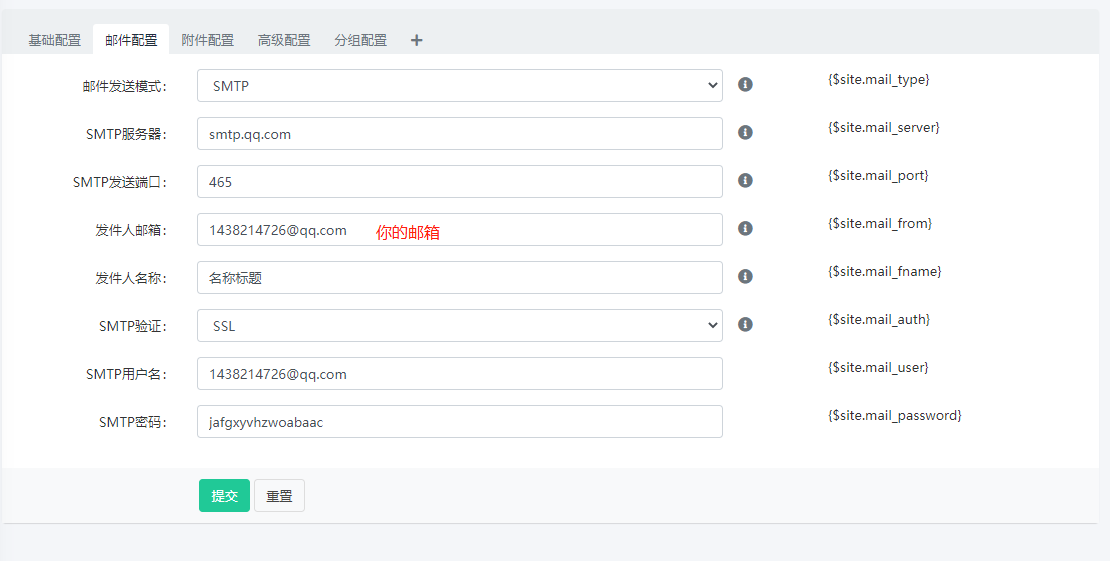Screen dimensions: 1110x561
Task: Click info icon beside 发件人名称 field
Action: click(x=745, y=276)
